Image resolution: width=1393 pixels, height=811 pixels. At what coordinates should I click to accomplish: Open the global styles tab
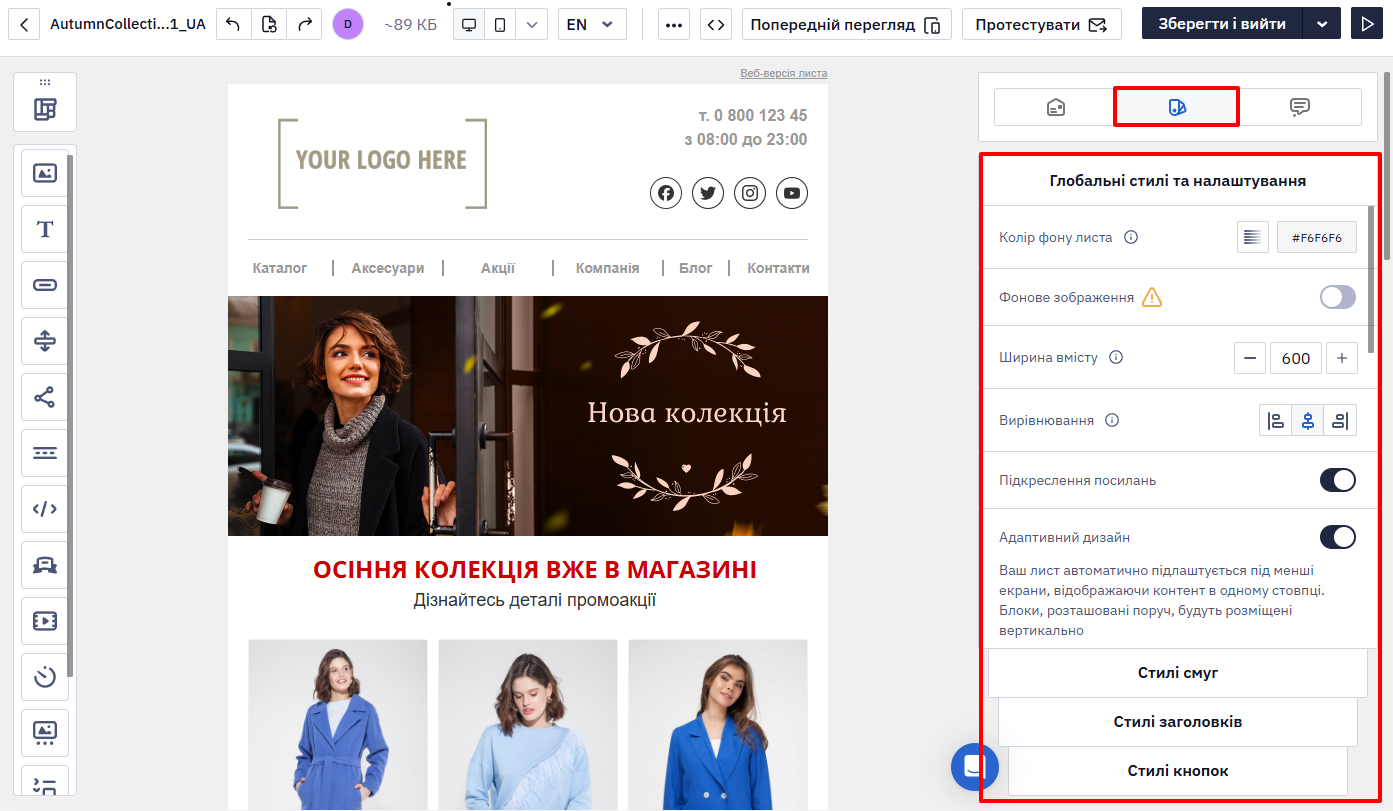point(1177,107)
